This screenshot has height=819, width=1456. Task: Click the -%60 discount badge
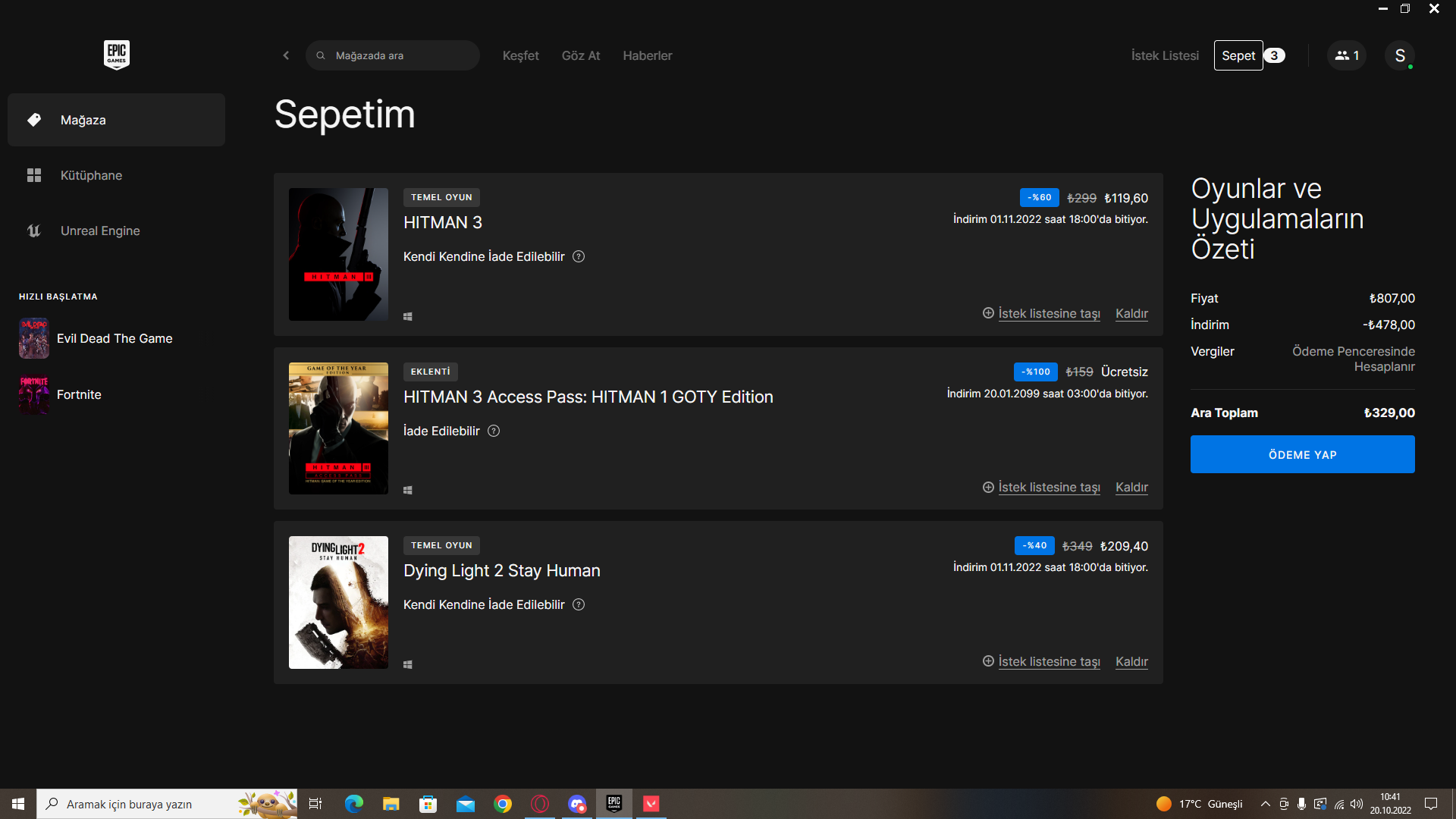pyautogui.click(x=1040, y=197)
